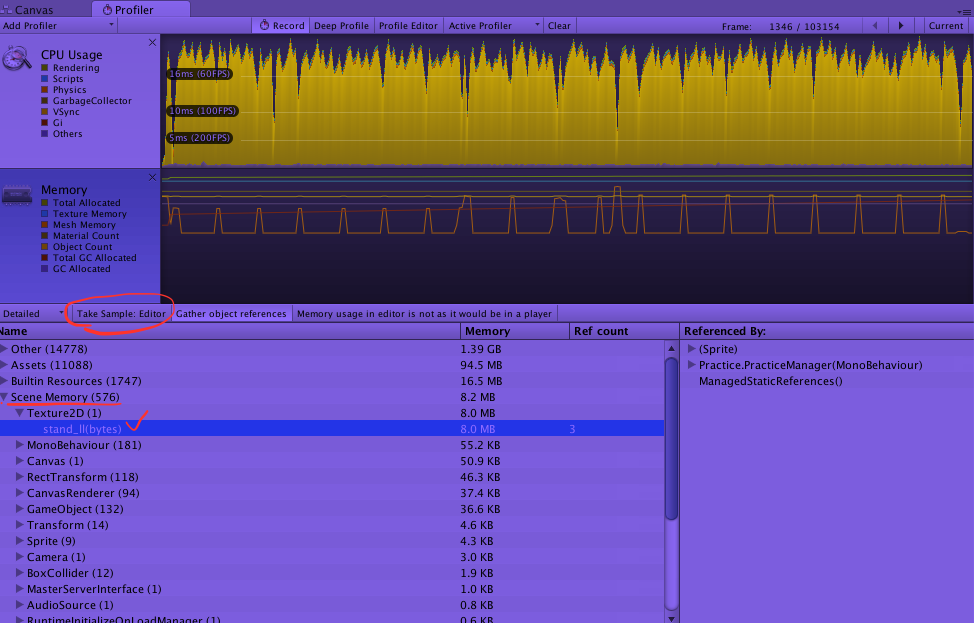This screenshot has width=976, height=623.
Task: Expand the Assets (11088) row
Action: coord(4,365)
